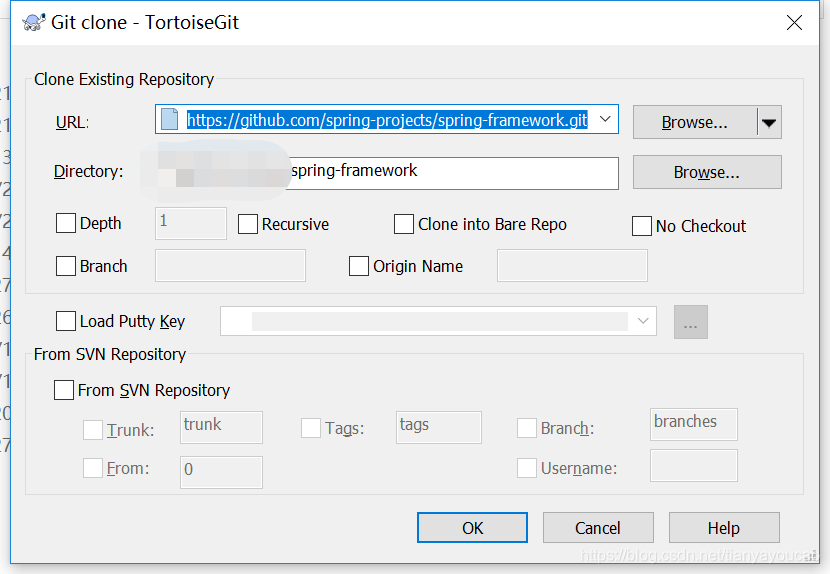Click the tags text field
The width and height of the screenshot is (830, 574).
(x=439, y=427)
